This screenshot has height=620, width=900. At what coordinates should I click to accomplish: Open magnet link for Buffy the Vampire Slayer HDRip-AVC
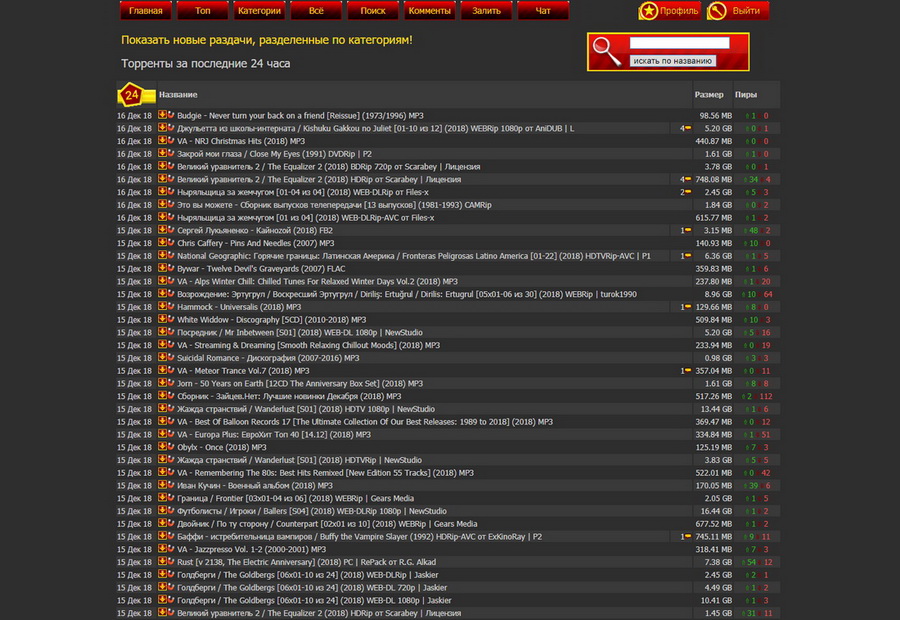point(170,536)
